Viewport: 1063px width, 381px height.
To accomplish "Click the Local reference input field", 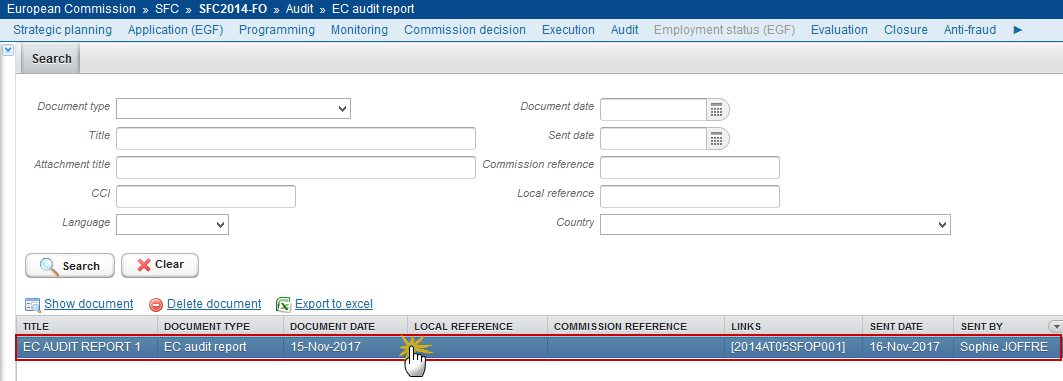I will point(690,197).
